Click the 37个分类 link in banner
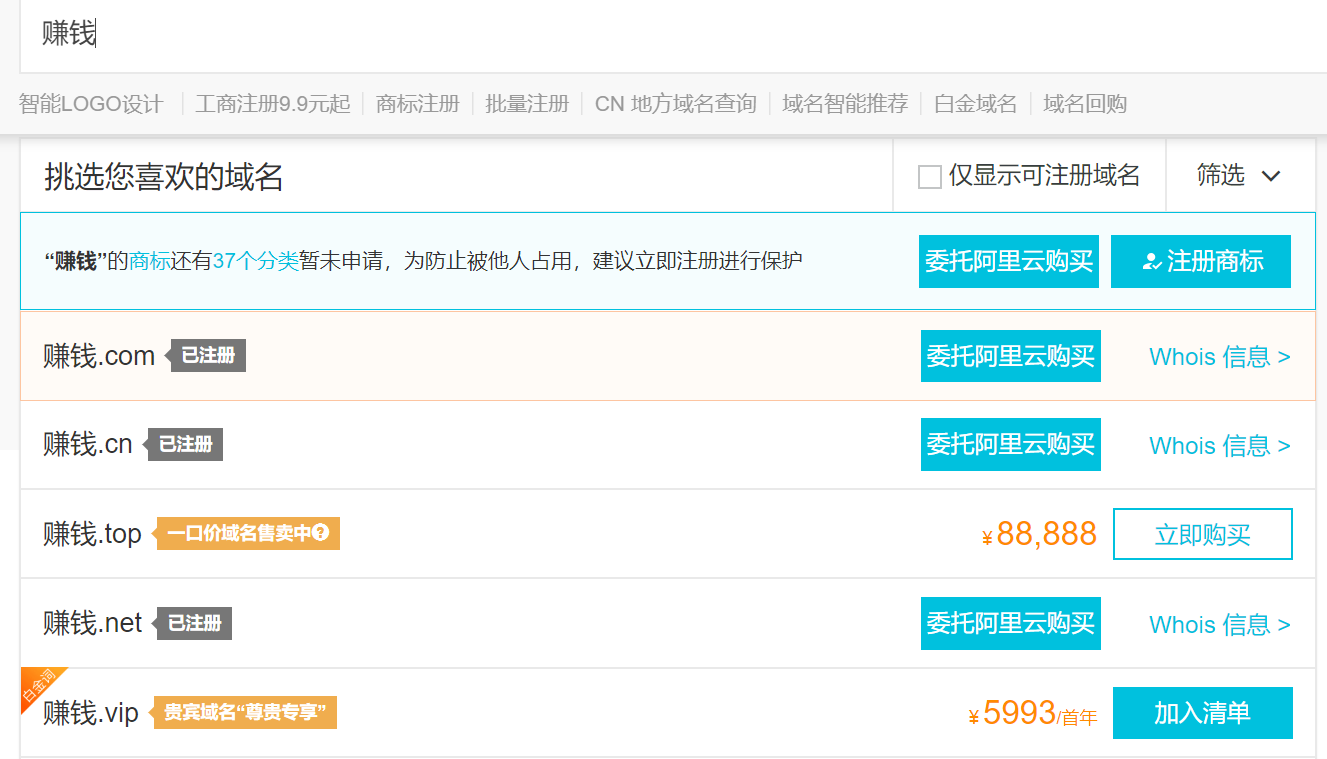The height and width of the screenshot is (759, 1327). [256, 262]
